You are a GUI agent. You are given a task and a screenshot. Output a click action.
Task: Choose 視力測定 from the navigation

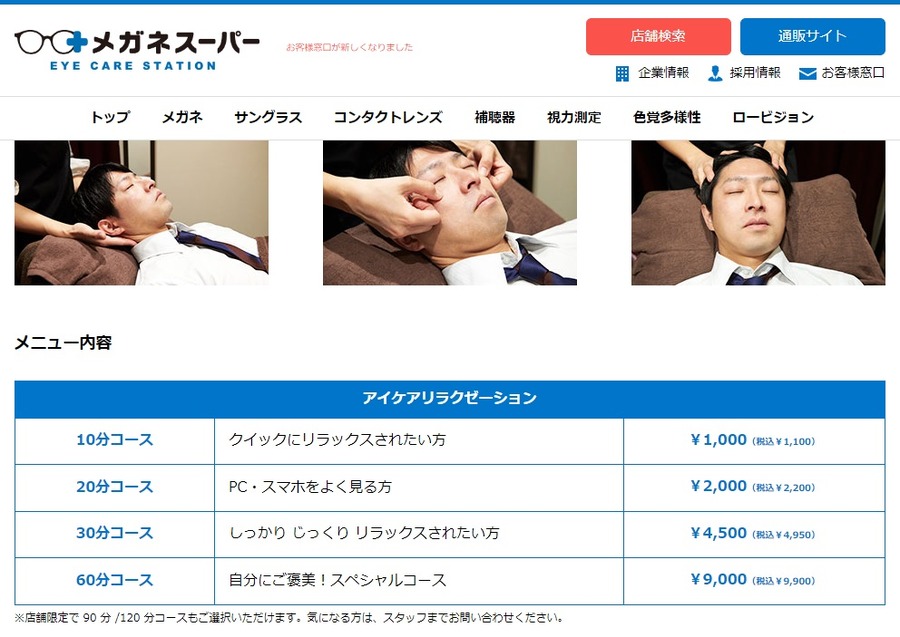[574, 118]
